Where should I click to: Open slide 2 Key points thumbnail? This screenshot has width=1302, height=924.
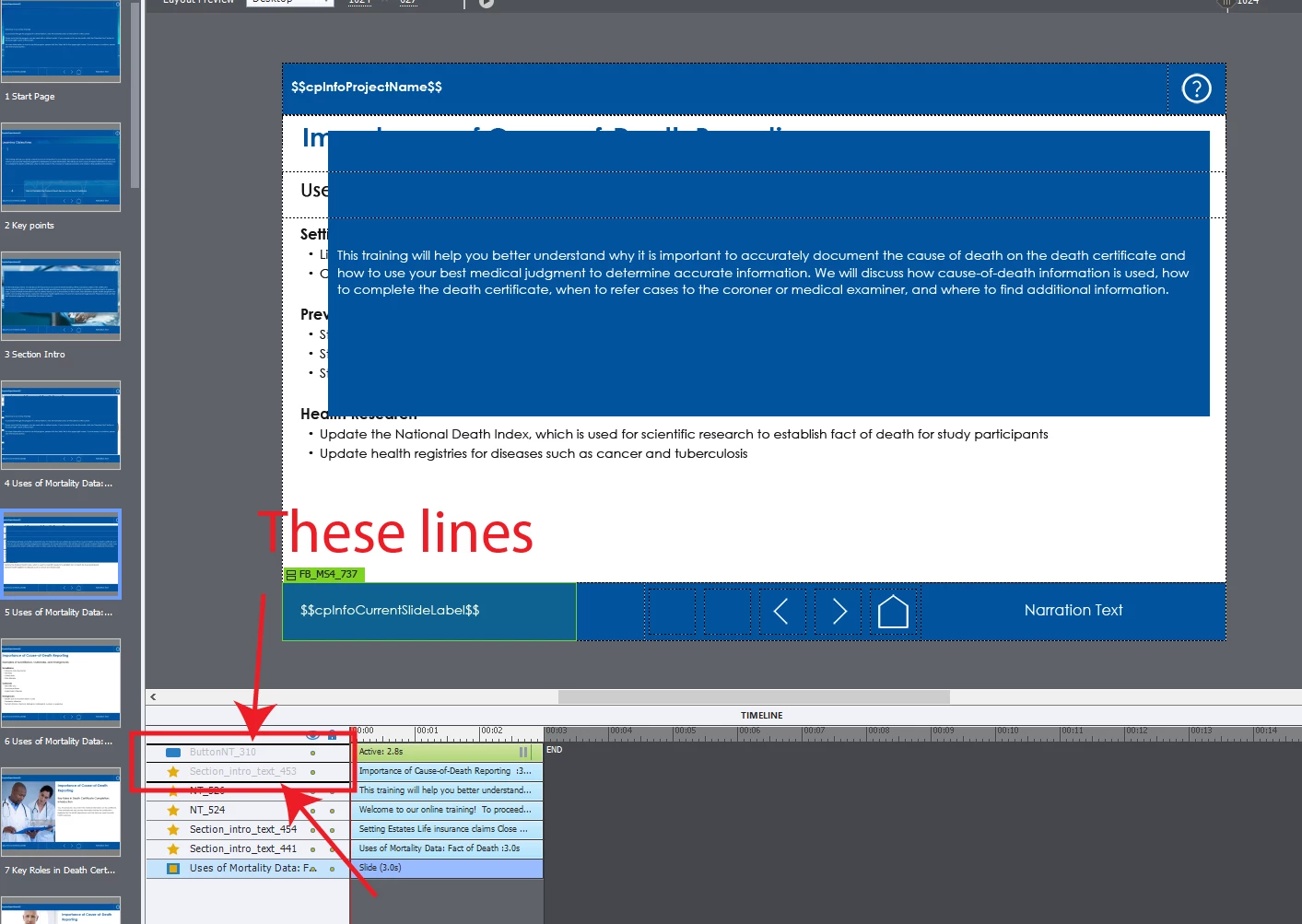click(61, 167)
